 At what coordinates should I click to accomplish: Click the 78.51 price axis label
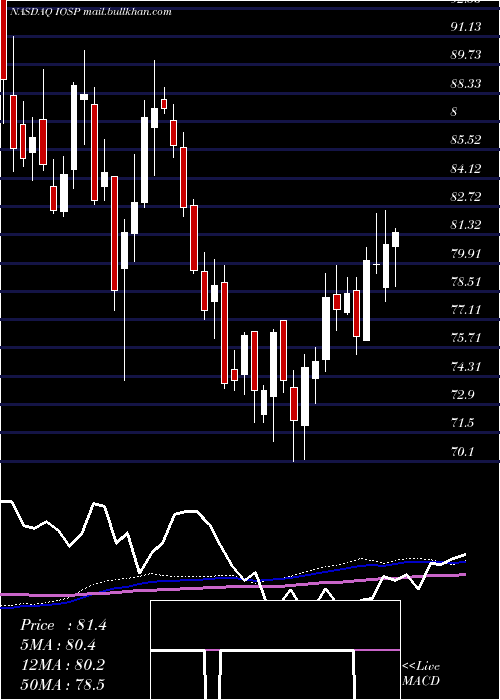click(x=466, y=282)
